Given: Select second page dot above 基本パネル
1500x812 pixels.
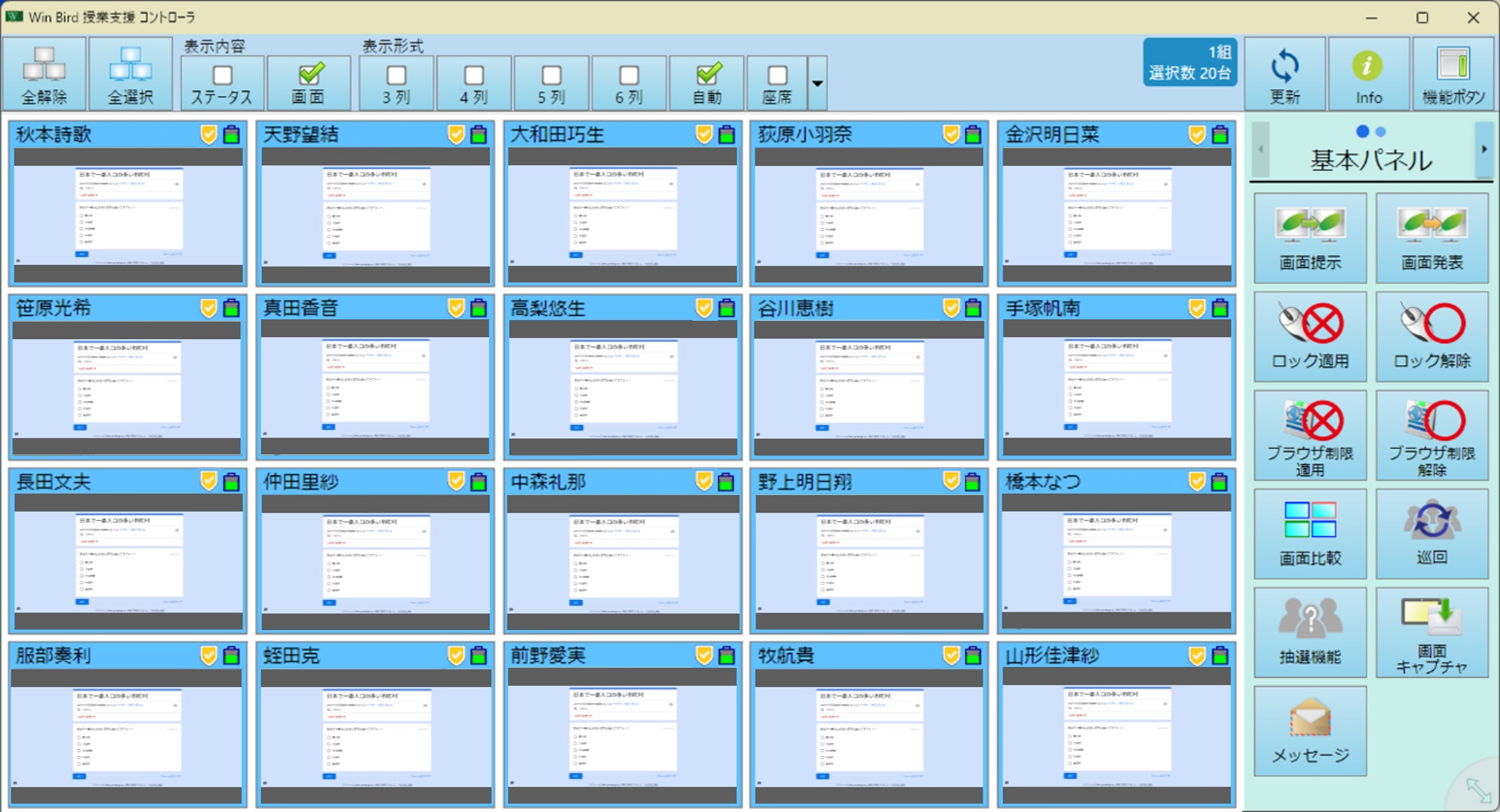Looking at the screenshot, I should pos(1381,131).
